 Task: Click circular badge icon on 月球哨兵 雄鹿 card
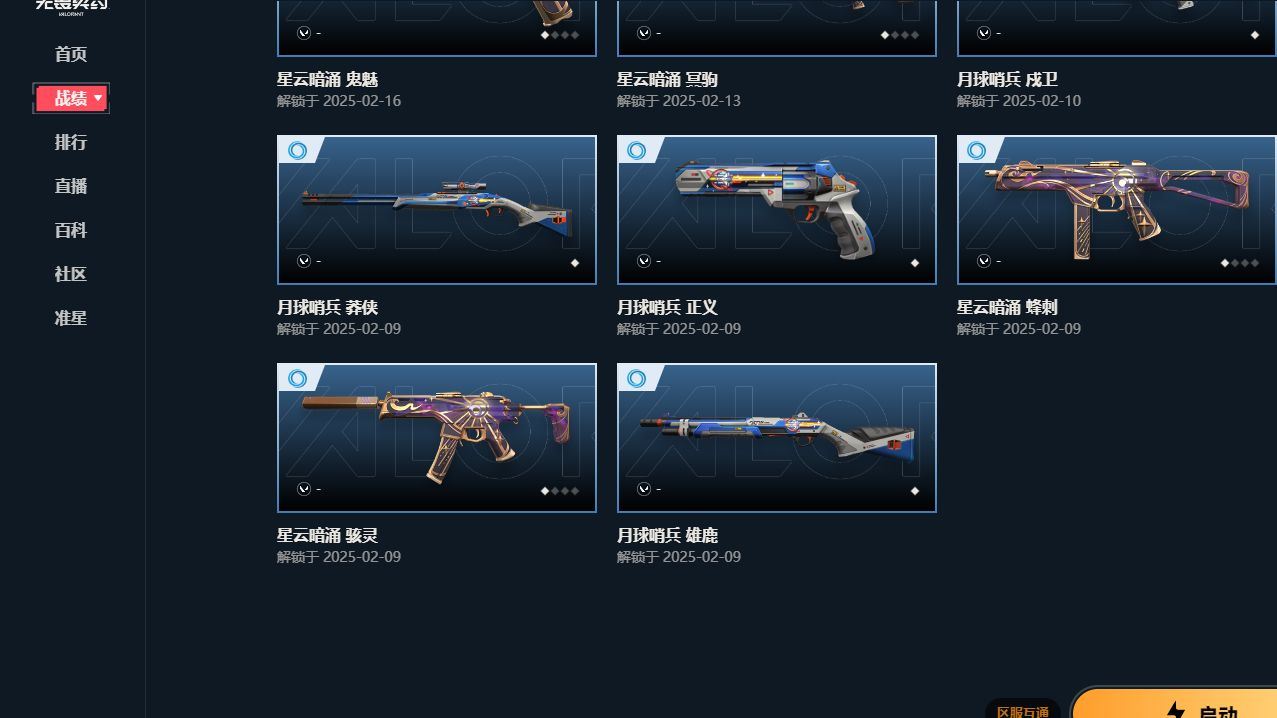(x=637, y=378)
